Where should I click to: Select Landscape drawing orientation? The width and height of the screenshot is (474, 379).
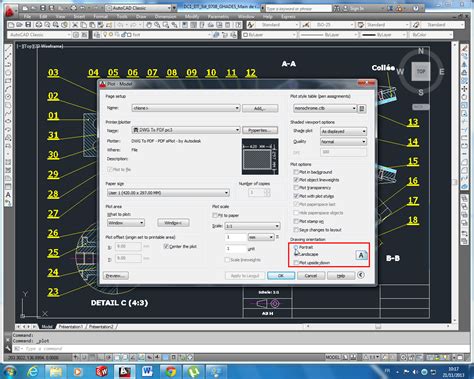[296, 254]
